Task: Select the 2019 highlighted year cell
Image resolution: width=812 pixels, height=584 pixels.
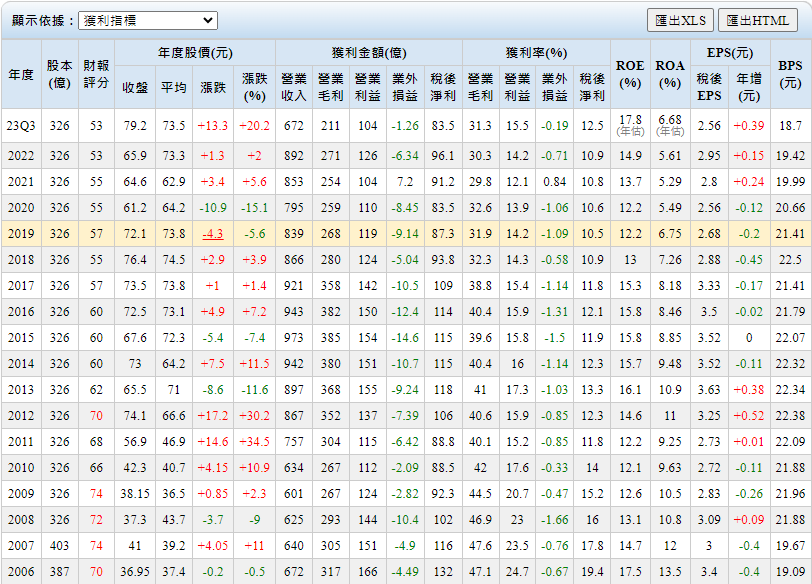Action: [21, 233]
